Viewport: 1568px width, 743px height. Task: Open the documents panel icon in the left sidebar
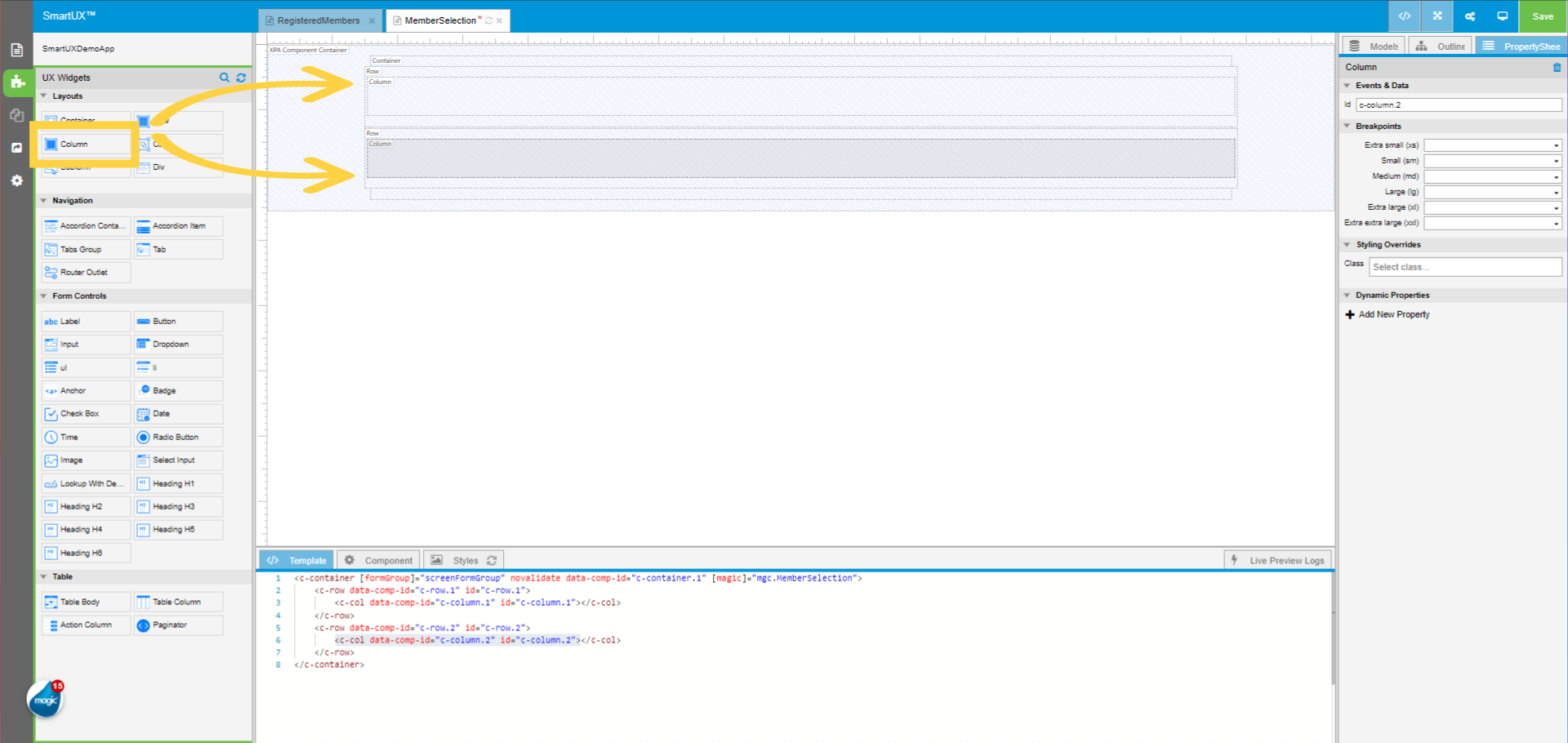coord(16,49)
